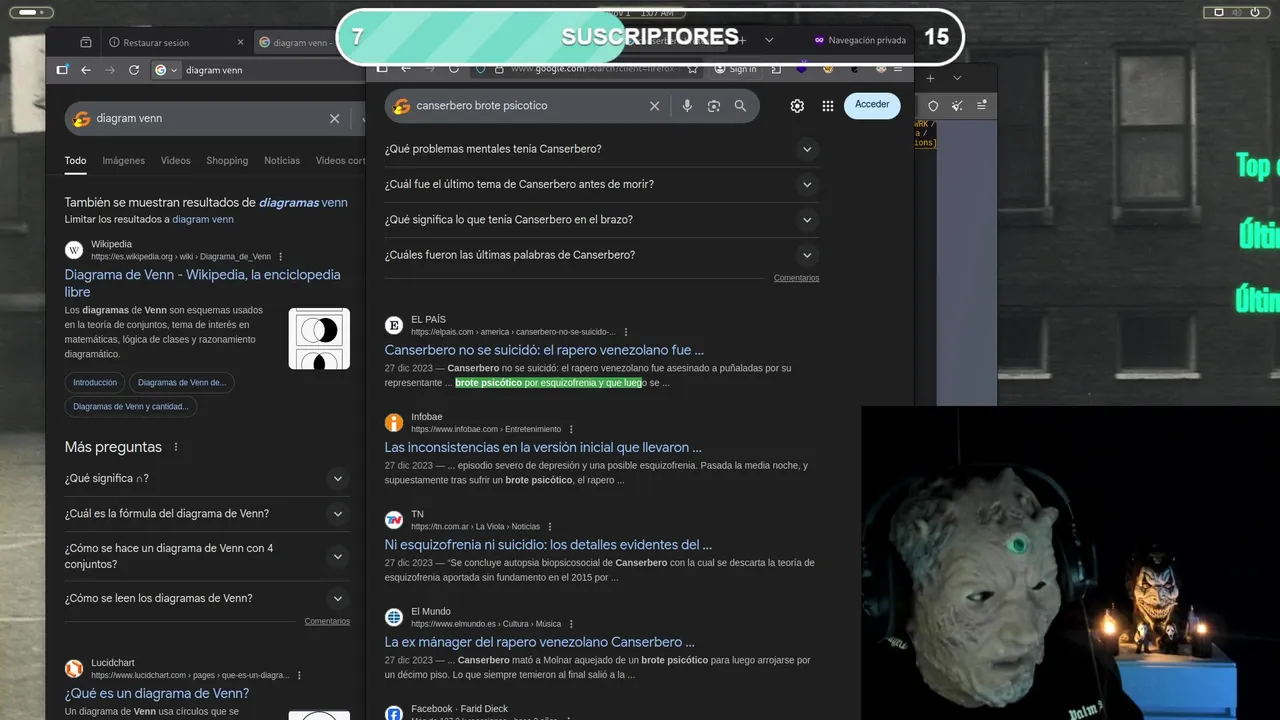Open the EL PAÍS result options (three dots)
The height and width of the screenshot is (720, 1280).
pos(626,332)
